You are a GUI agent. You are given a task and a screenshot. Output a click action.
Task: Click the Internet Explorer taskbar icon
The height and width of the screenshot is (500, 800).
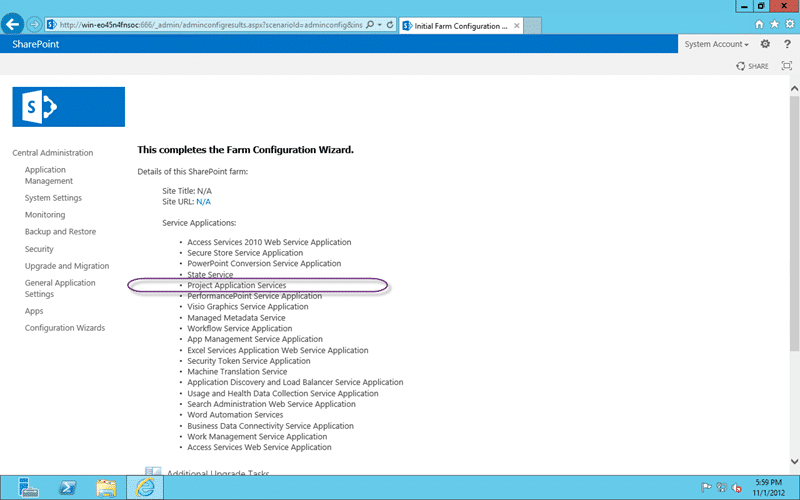click(145, 488)
